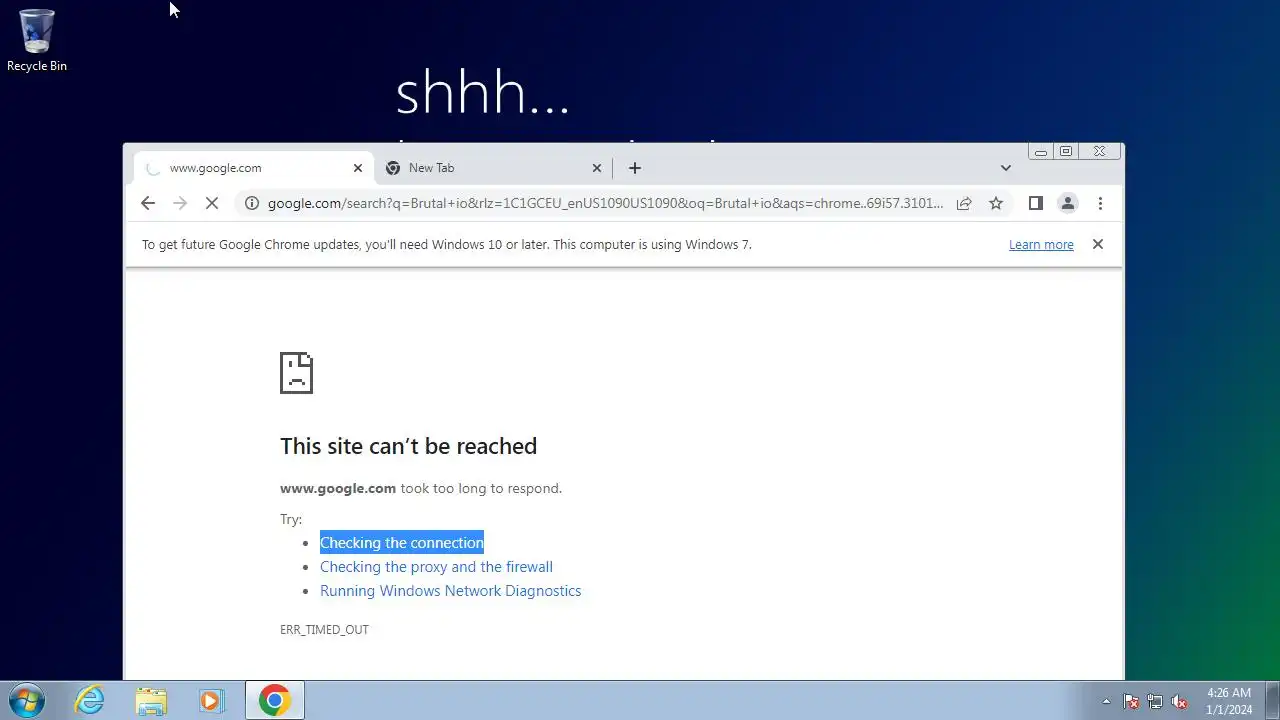
Task: Click the Chrome taskbar button
Action: [x=275, y=700]
